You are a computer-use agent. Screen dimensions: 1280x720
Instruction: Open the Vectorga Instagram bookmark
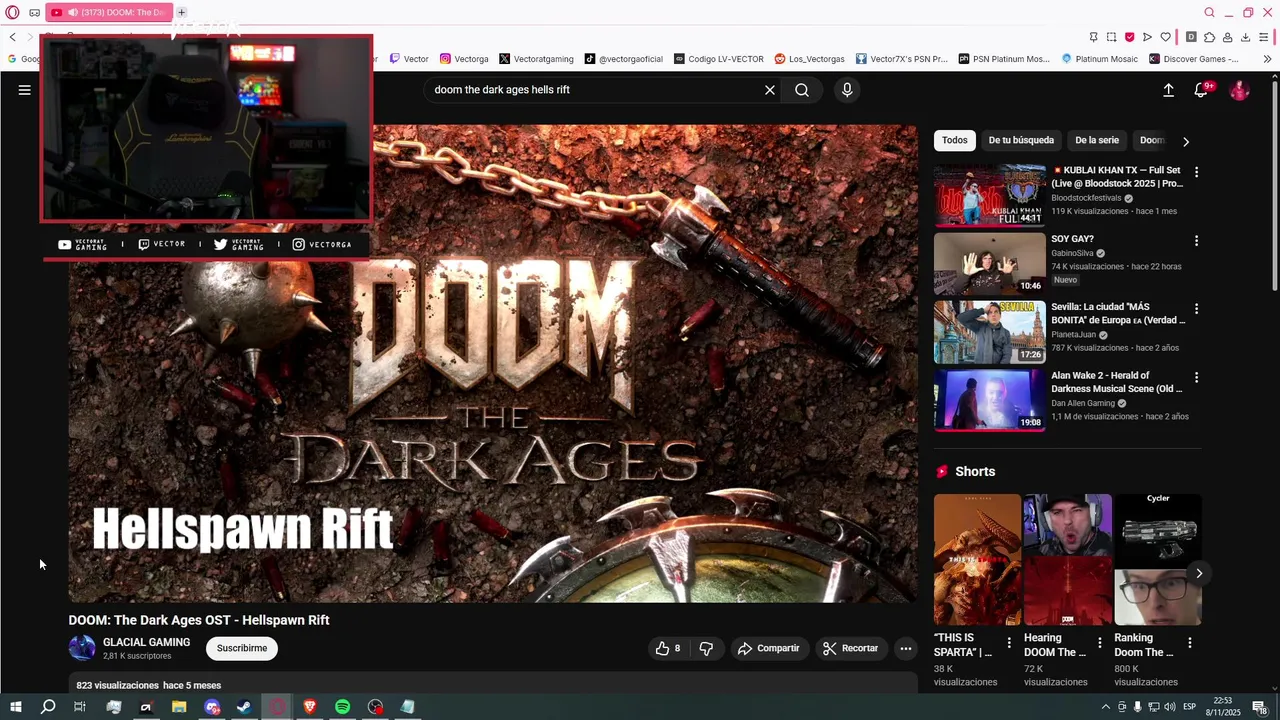click(464, 59)
